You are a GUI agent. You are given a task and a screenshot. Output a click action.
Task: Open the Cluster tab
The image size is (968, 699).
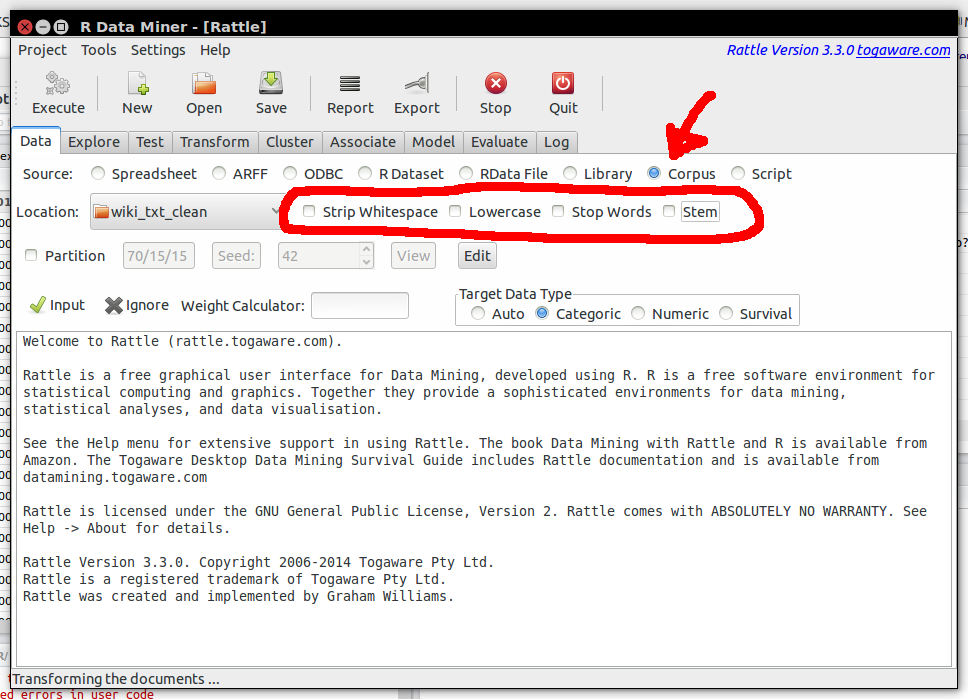pyautogui.click(x=290, y=142)
